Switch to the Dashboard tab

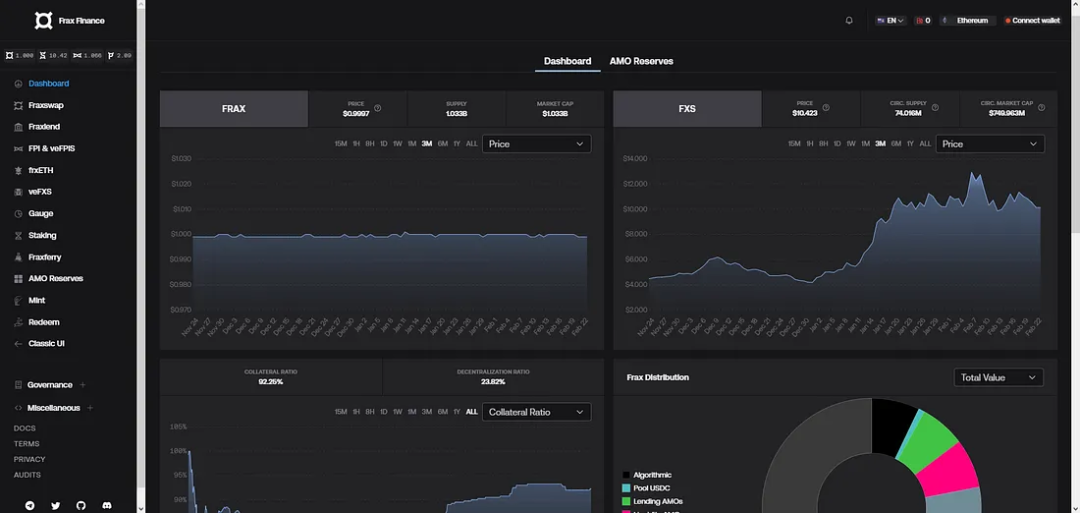[568, 61]
